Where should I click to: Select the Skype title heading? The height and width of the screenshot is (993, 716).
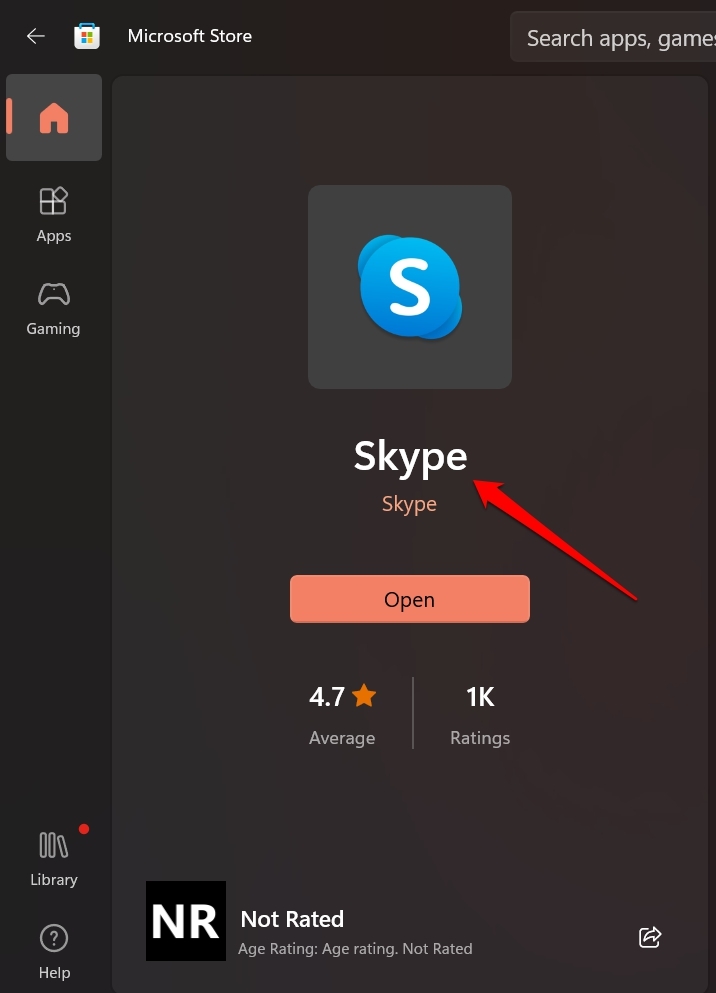pyautogui.click(x=410, y=456)
